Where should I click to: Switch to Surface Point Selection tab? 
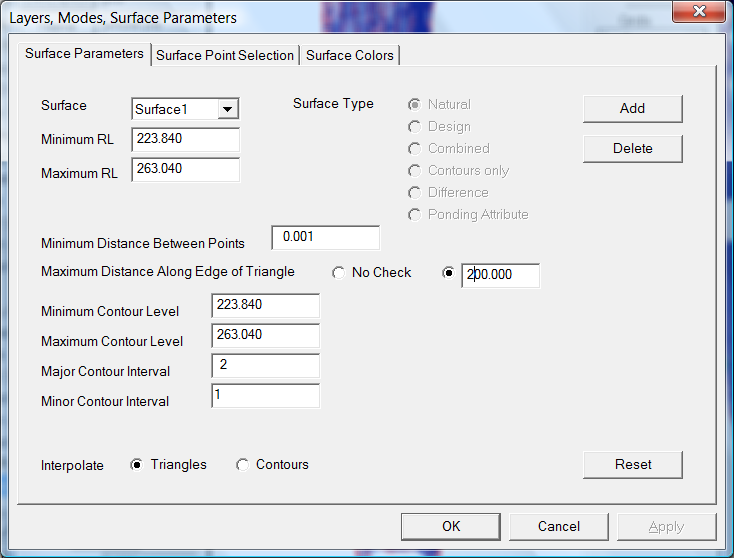click(x=225, y=55)
